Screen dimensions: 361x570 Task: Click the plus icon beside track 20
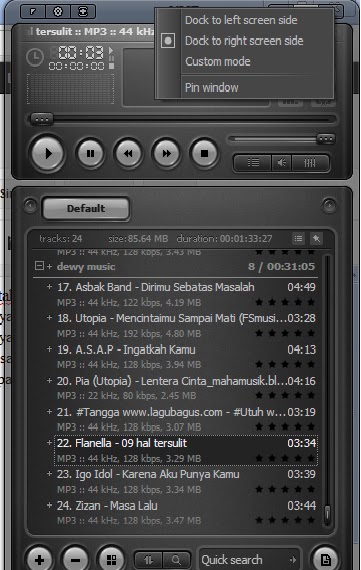49,380
